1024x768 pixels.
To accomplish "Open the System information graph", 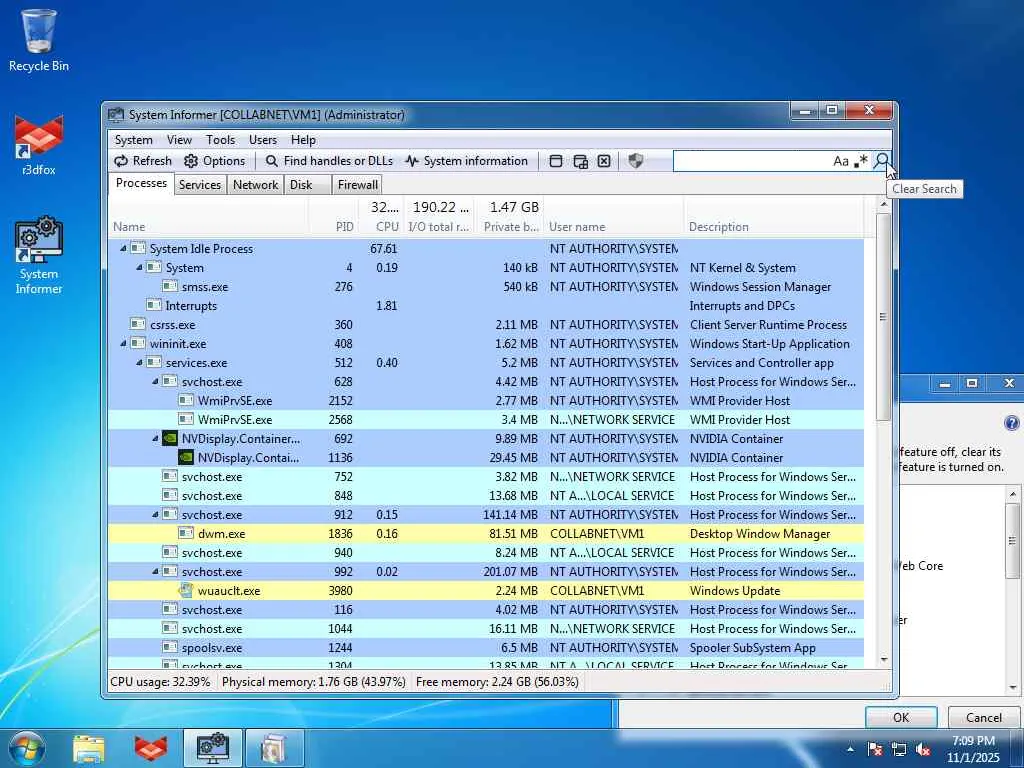I will 466,161.
